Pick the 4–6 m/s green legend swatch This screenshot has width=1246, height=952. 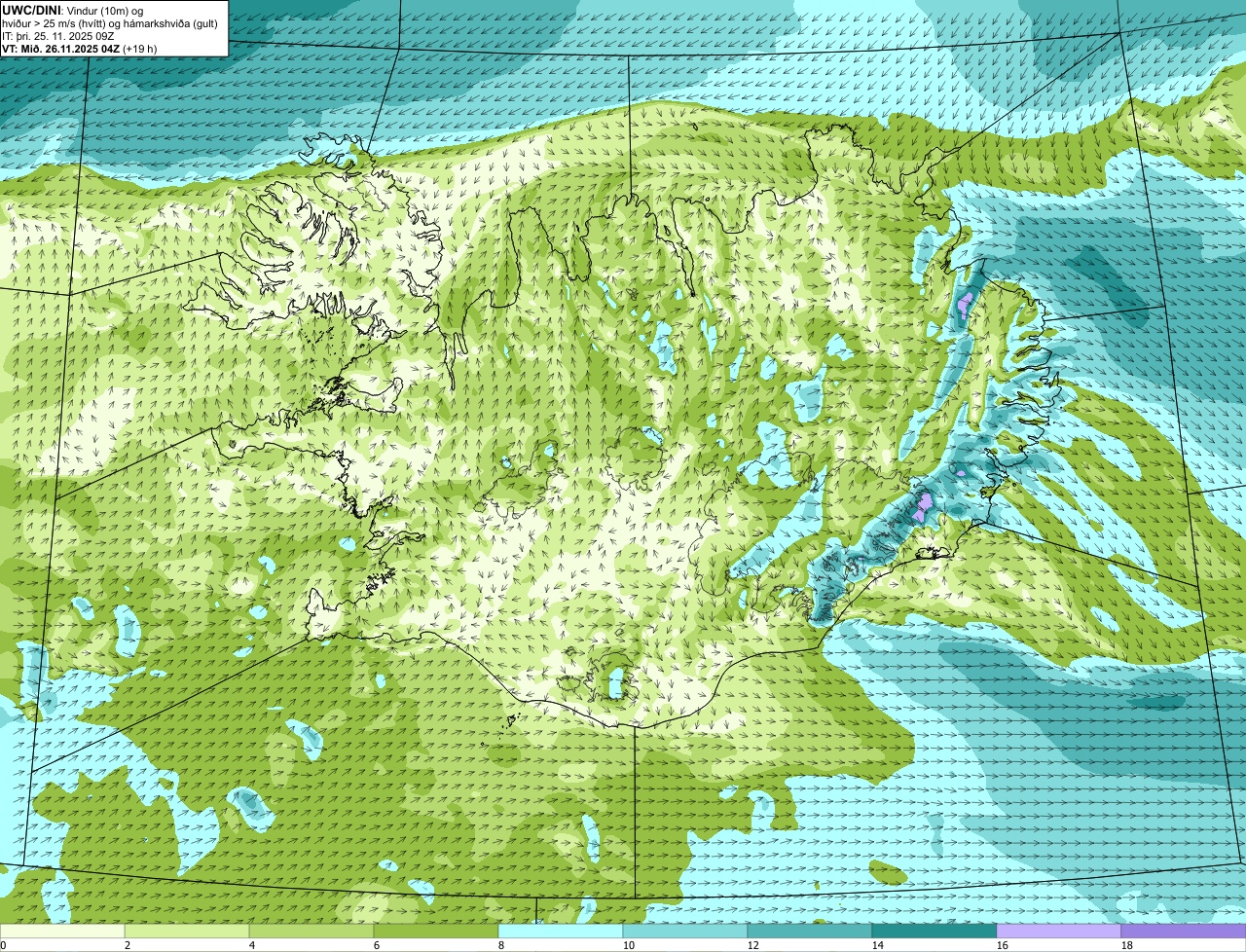coord(311,932)
